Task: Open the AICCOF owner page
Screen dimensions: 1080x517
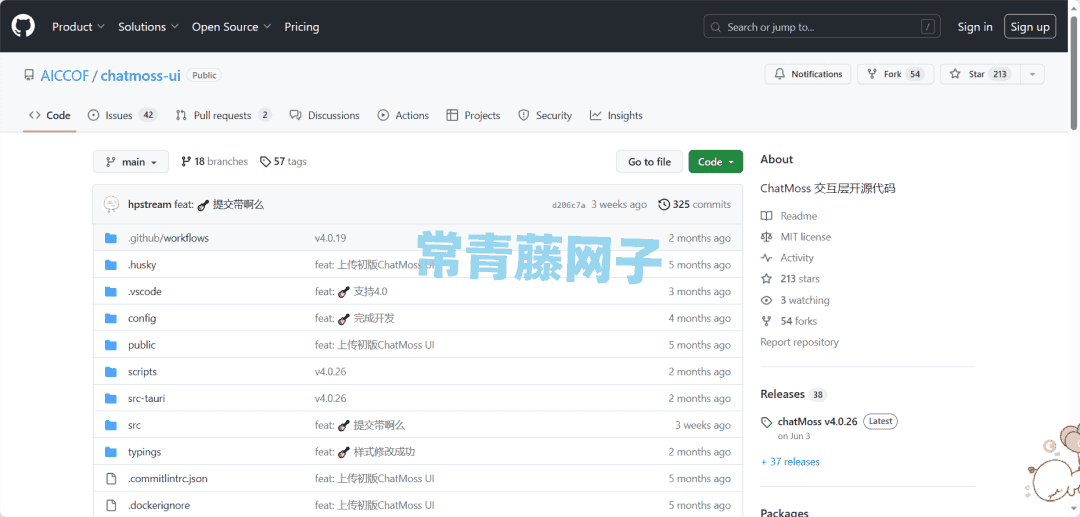Action: [x=65, y=76]
